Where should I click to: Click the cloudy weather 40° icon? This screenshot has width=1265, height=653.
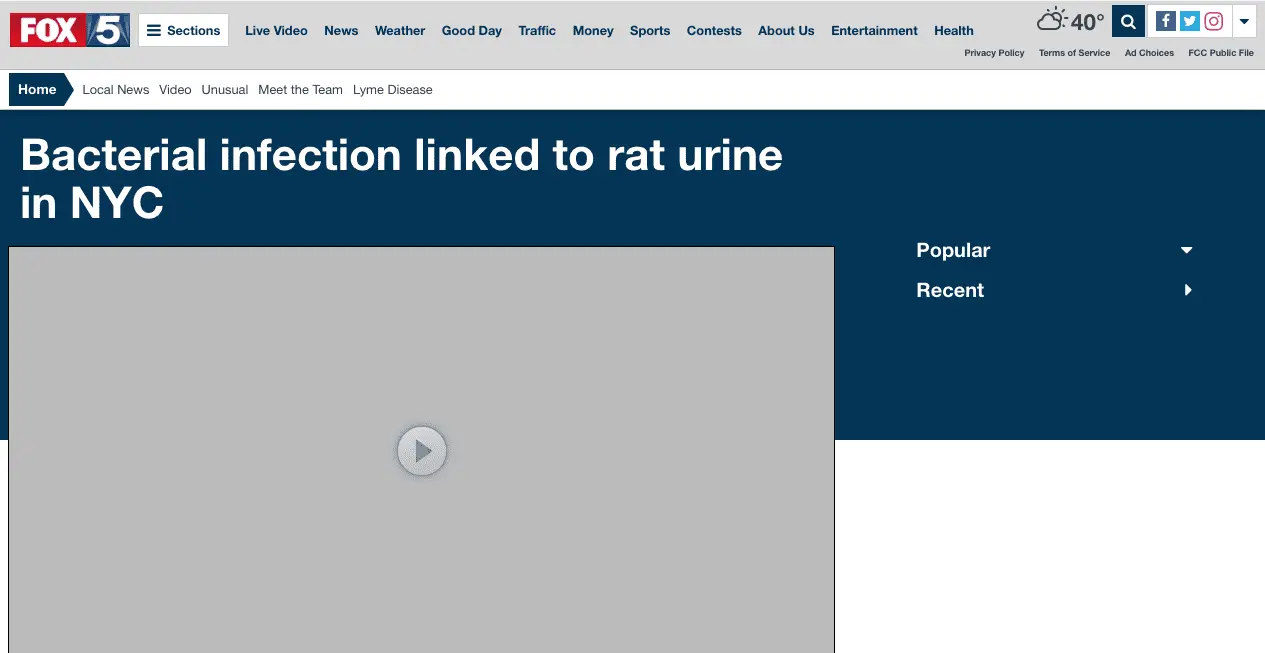click(1070, 20)
